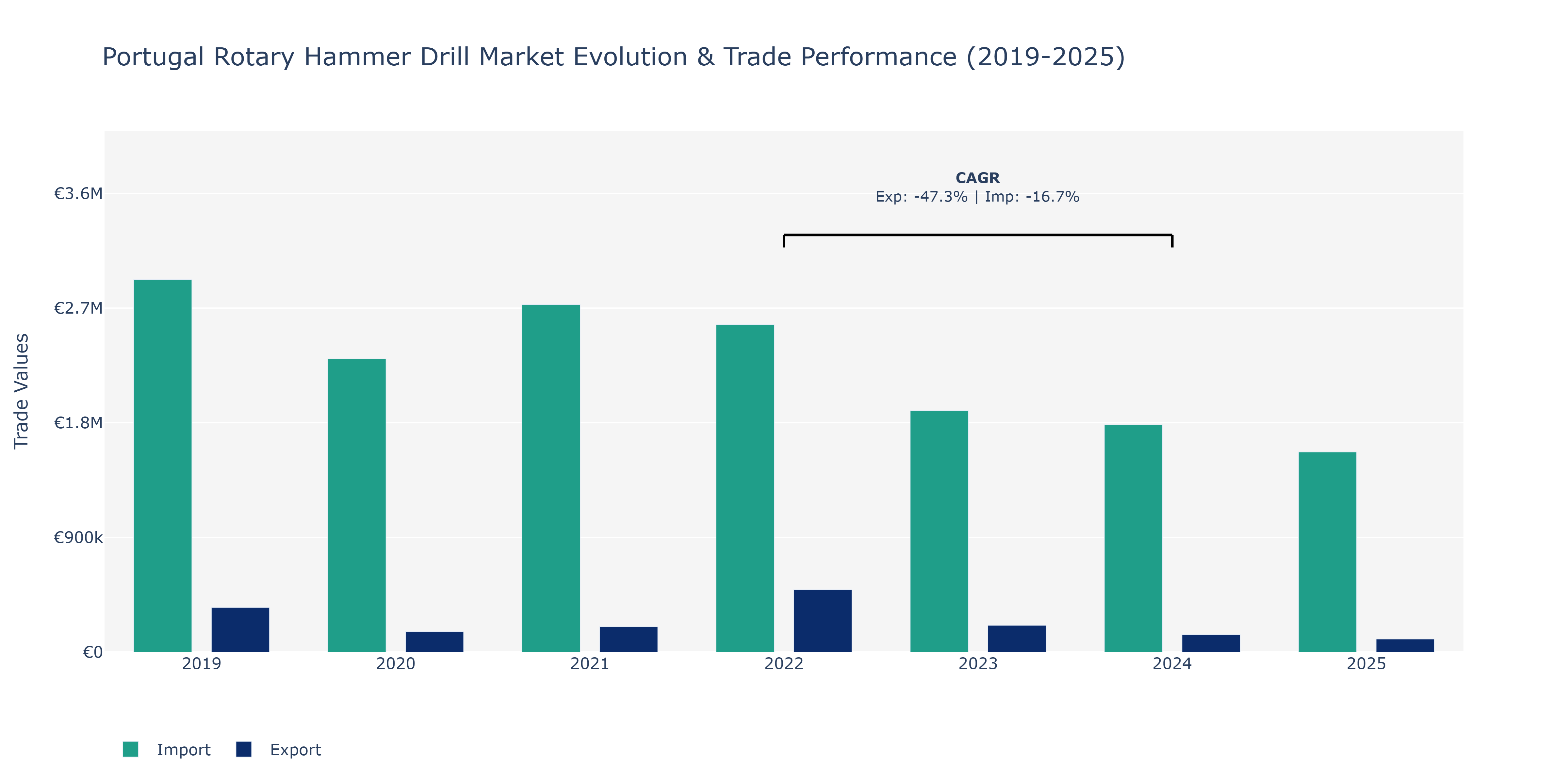Click the €3.6M axis label

[x=78, y=194]
